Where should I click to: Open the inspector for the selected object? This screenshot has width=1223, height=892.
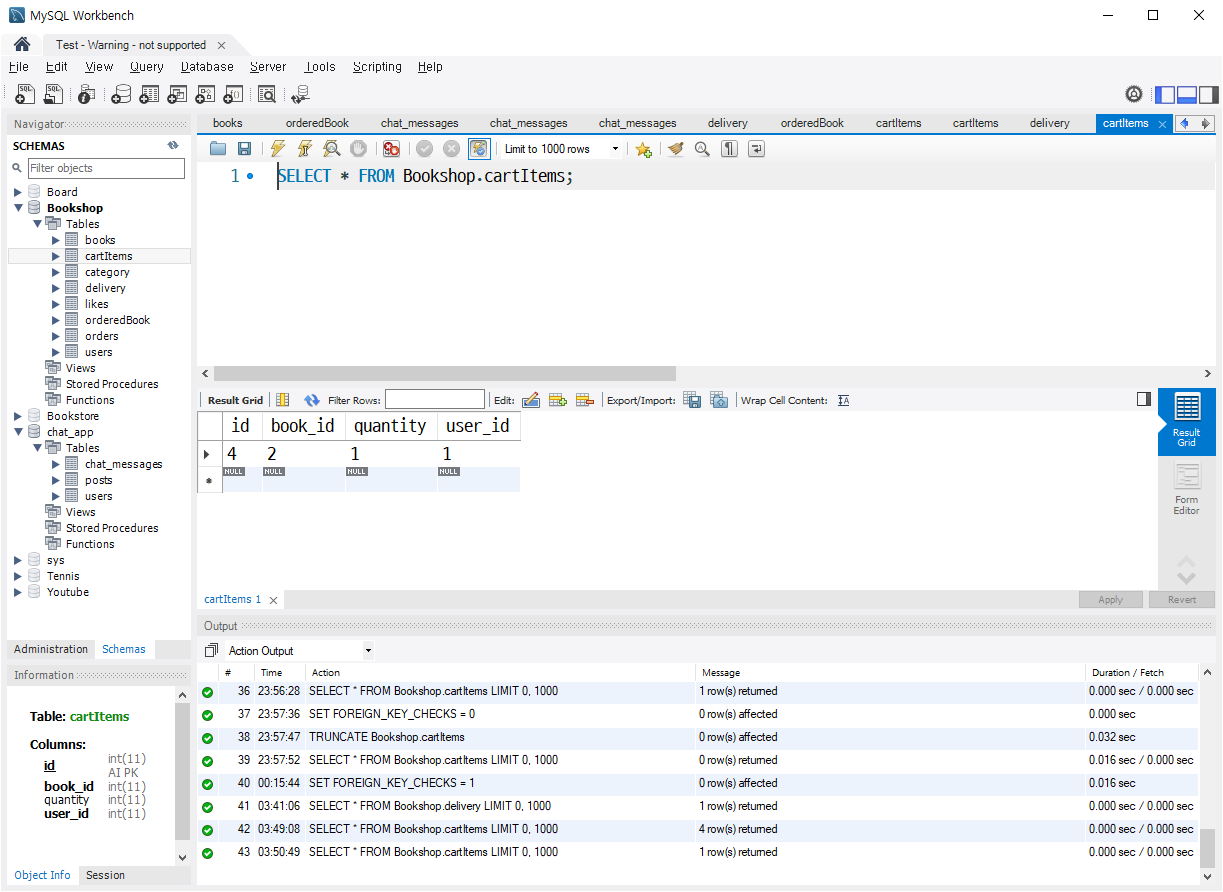coord(87,94)
